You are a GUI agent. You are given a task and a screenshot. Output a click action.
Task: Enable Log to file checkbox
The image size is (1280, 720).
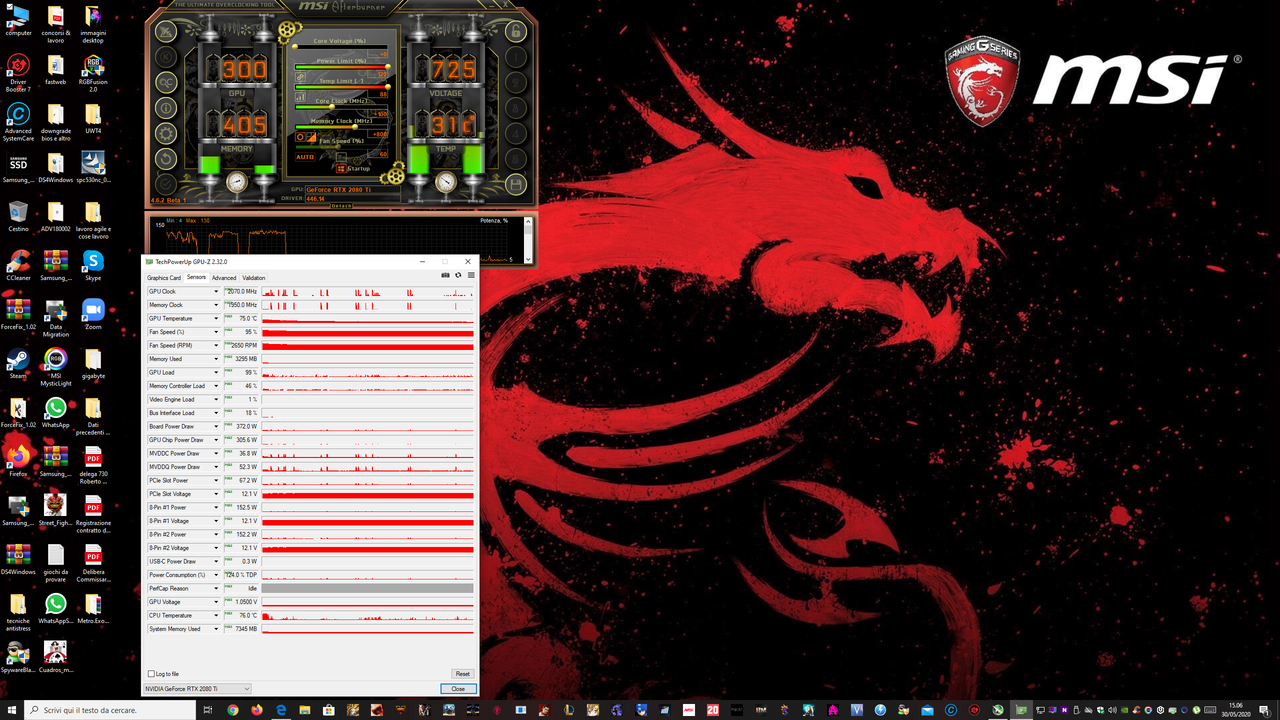(x=152, y=674)
